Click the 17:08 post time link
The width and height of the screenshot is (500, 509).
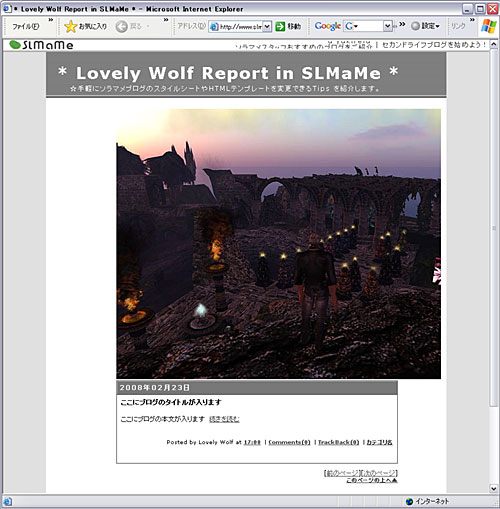pos(252,442)
